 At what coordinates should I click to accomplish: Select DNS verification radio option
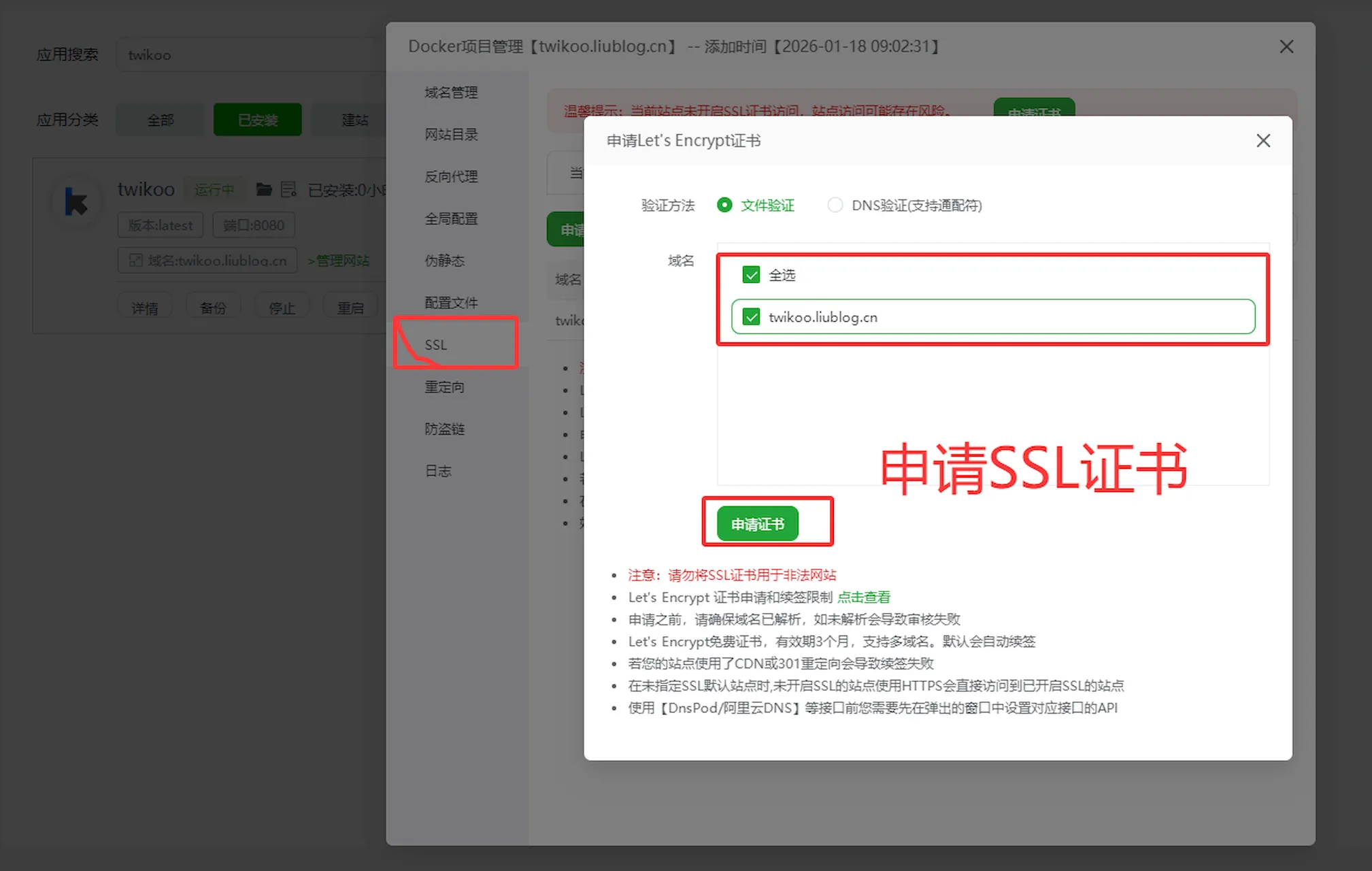click(835, 205)
